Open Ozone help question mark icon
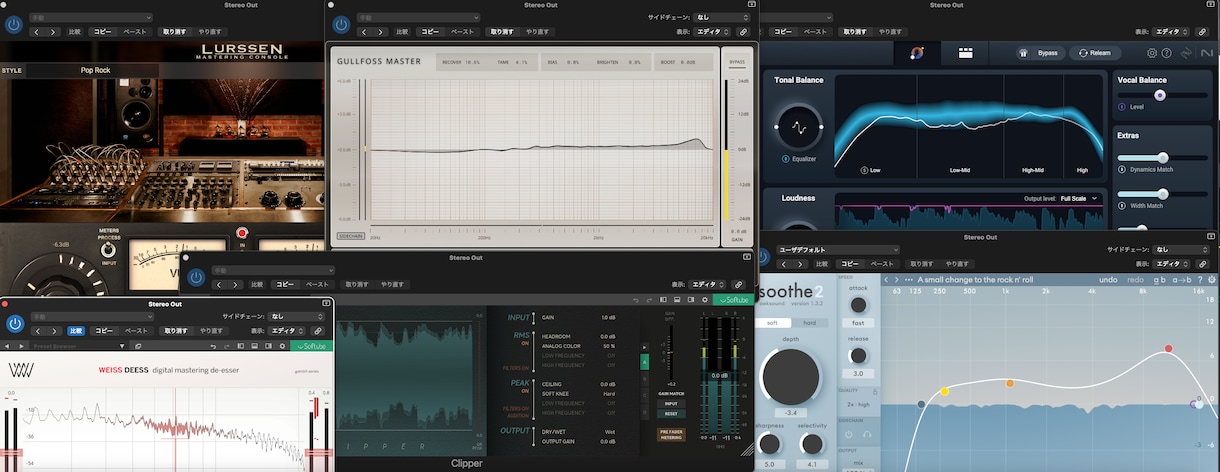The image size is (1220, 472). click(x=1167, y=53)
